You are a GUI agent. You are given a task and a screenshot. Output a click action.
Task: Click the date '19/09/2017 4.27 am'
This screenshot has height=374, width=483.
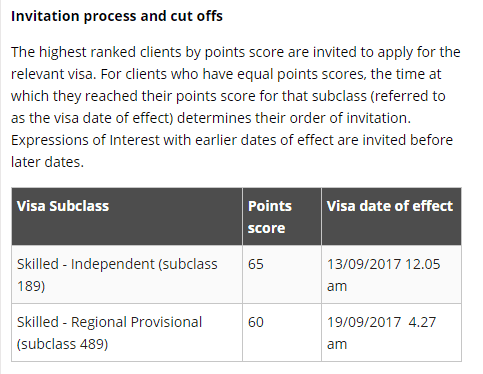click(x=381, y=333)
